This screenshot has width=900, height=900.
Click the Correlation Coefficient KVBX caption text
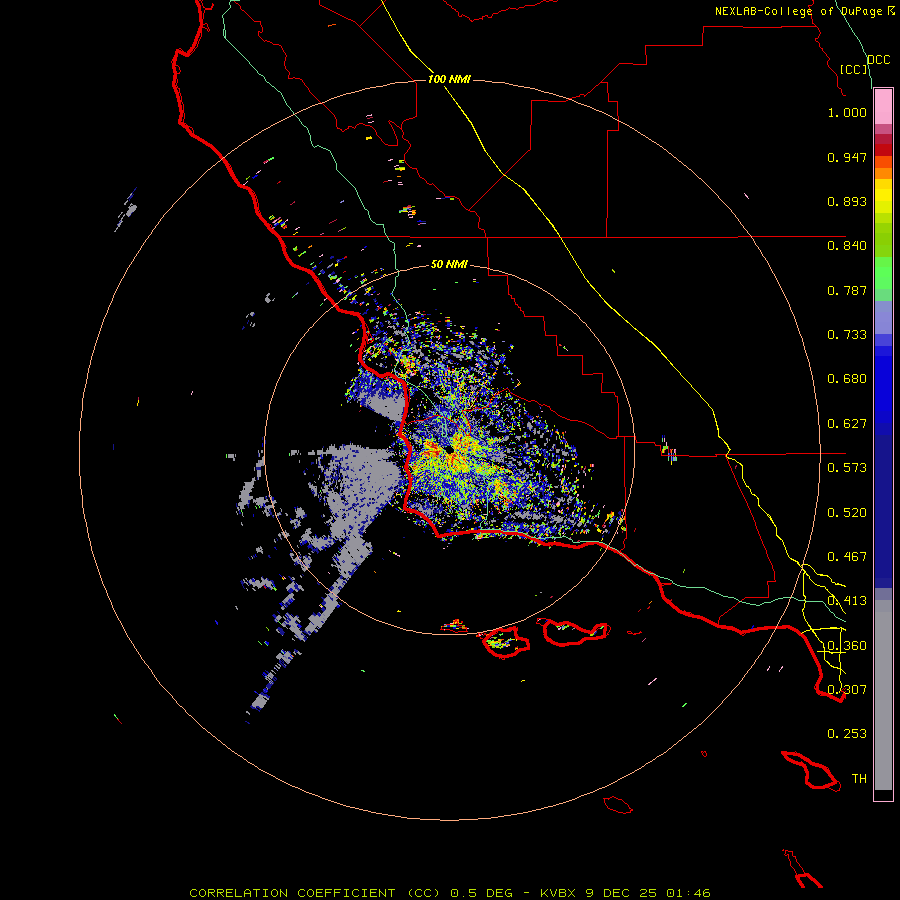pos(449,893)
